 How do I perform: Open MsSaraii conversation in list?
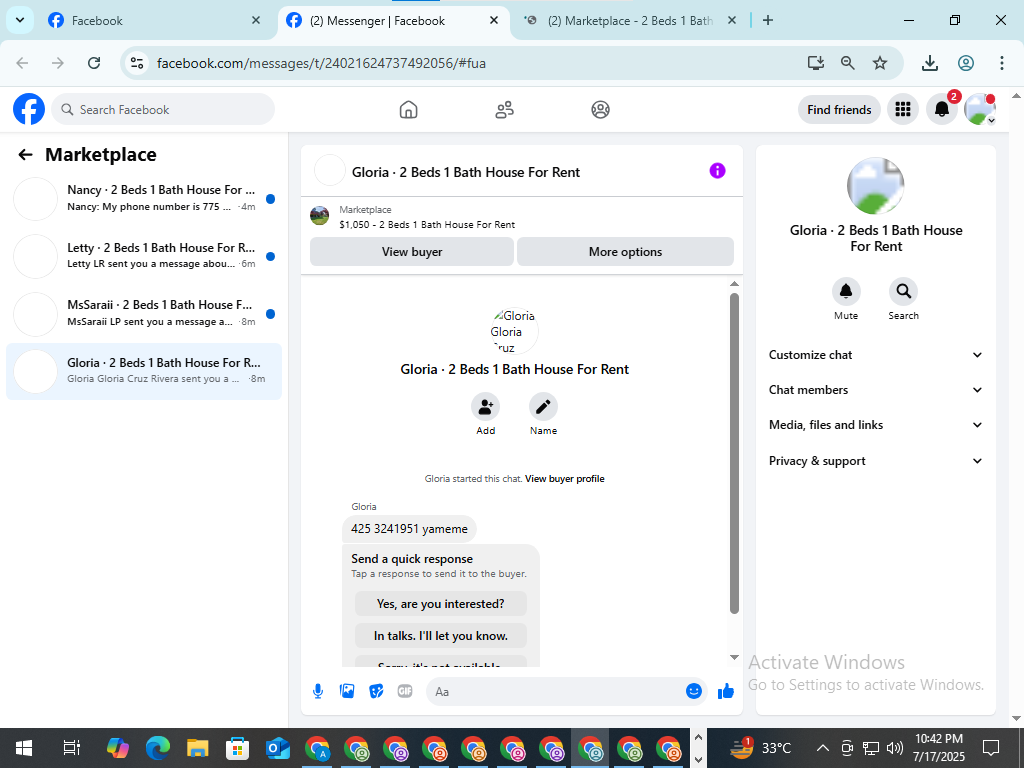(144, 313)
